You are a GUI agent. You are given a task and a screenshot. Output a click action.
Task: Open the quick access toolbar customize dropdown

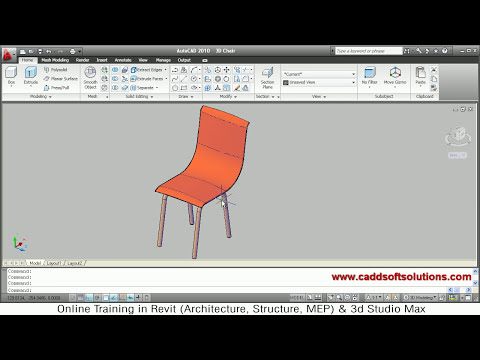[80, 52]
